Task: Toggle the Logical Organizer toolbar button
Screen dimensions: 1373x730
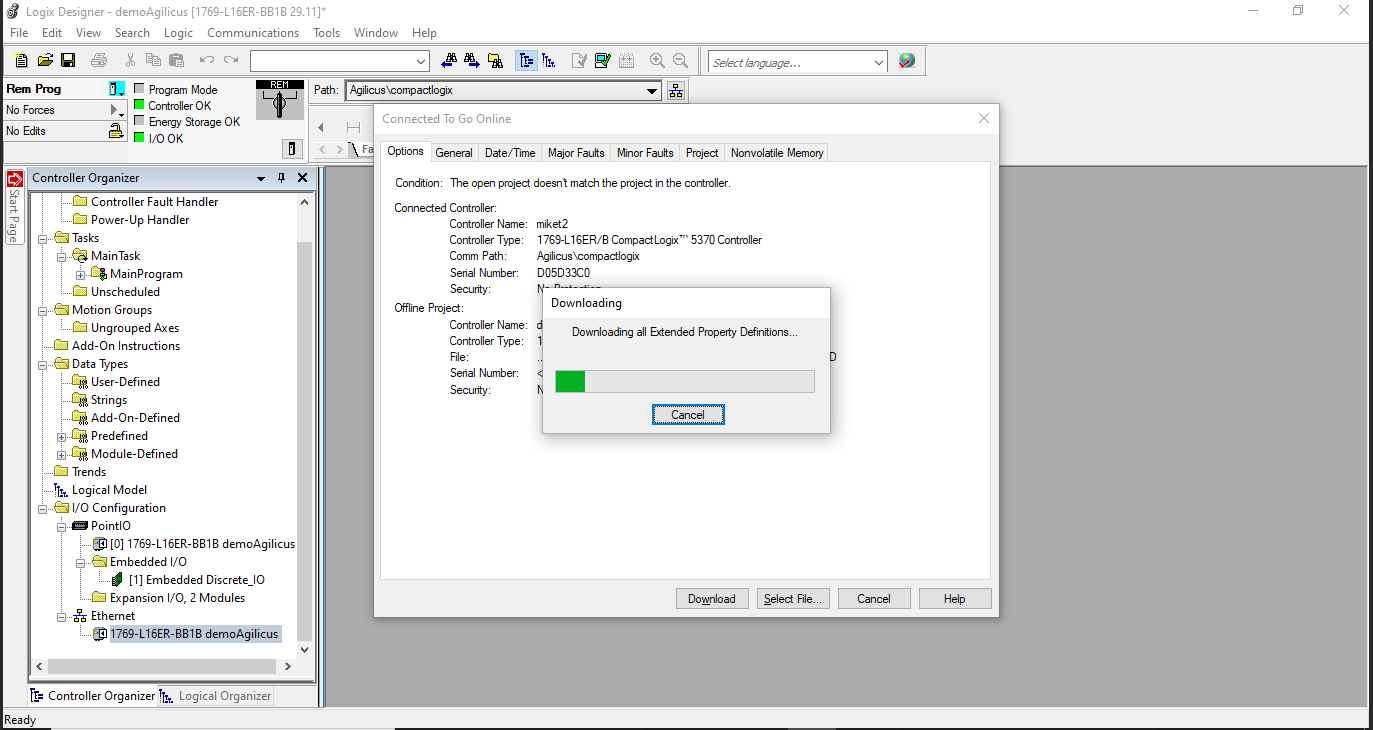Action: (549, 61)
